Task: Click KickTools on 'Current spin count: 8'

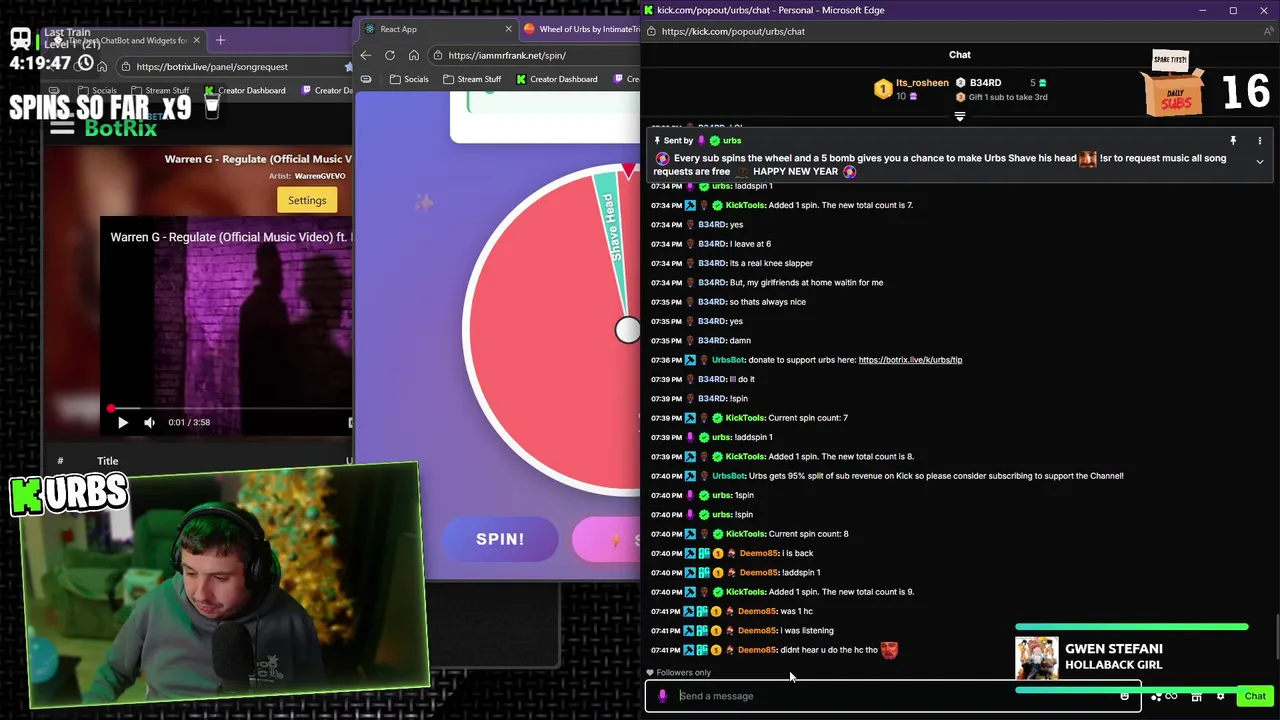Action: [x=745, y=534]
